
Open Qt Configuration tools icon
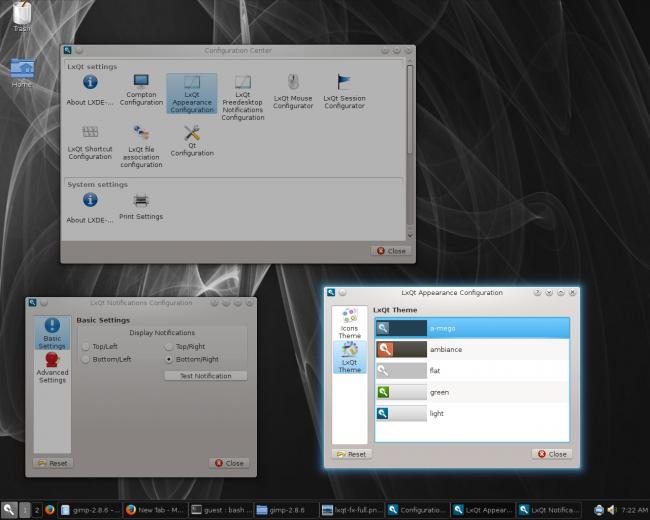192,133
